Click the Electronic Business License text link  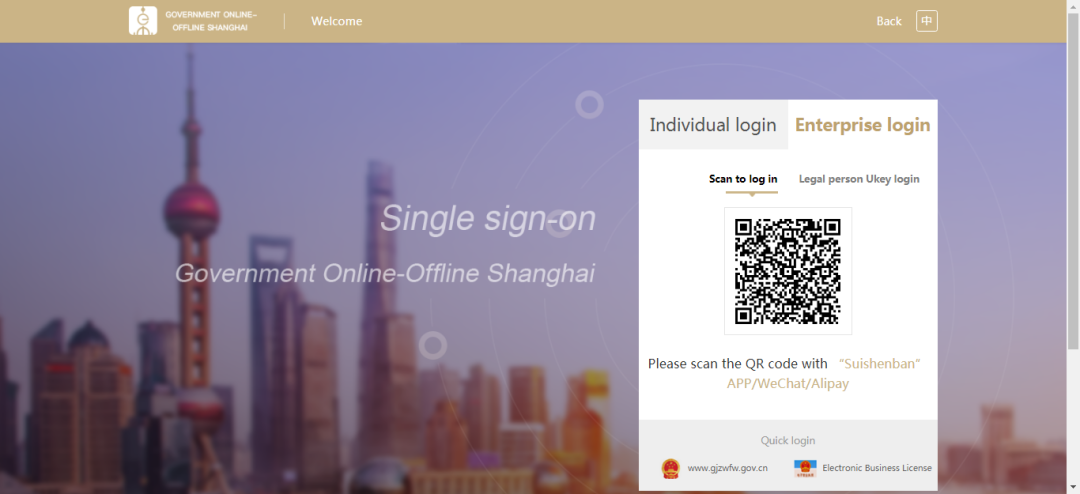877,468
